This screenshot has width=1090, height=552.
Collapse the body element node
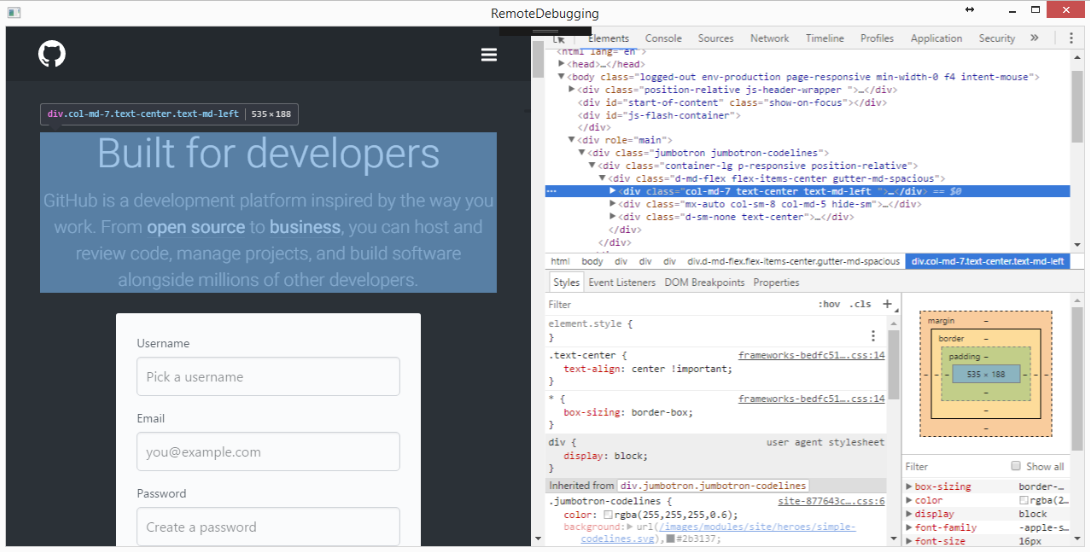pos(562,76)
